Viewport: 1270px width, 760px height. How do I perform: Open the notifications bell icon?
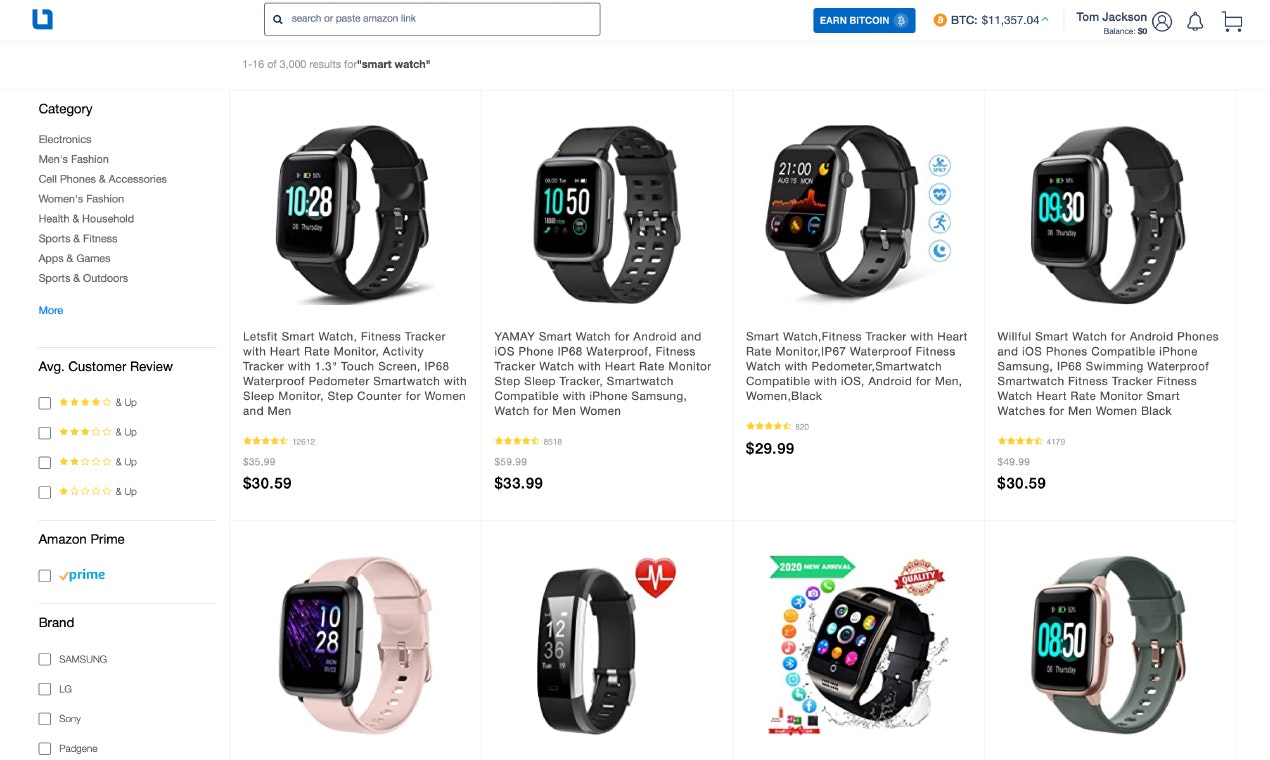[x=1195, y=21]
